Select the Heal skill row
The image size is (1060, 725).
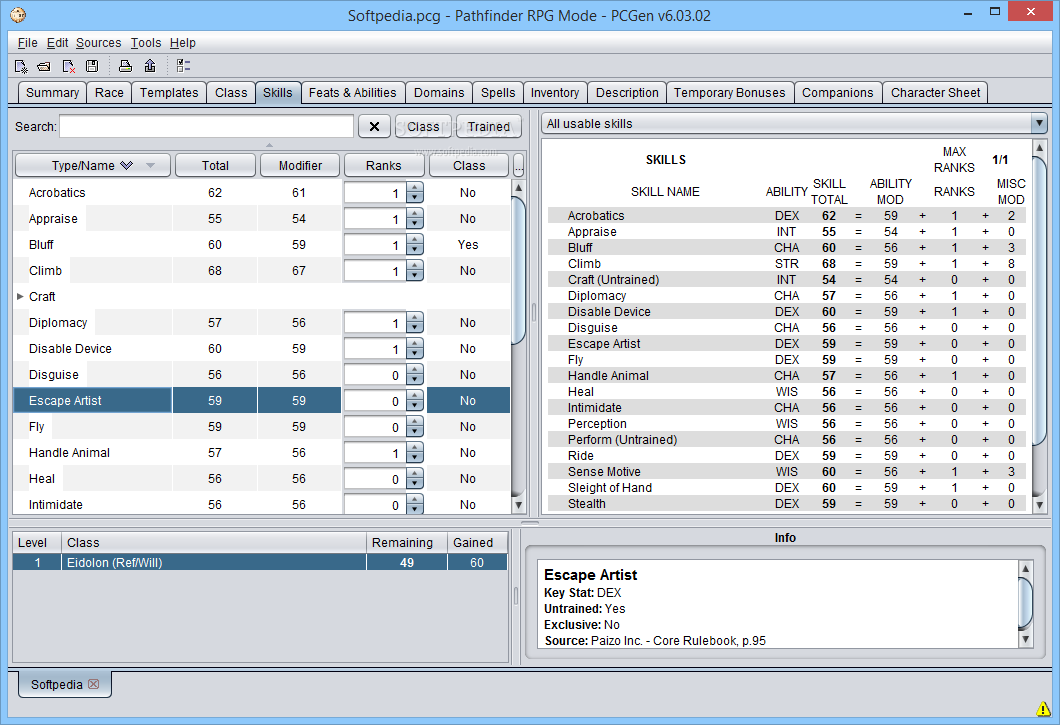coord(262,479)
